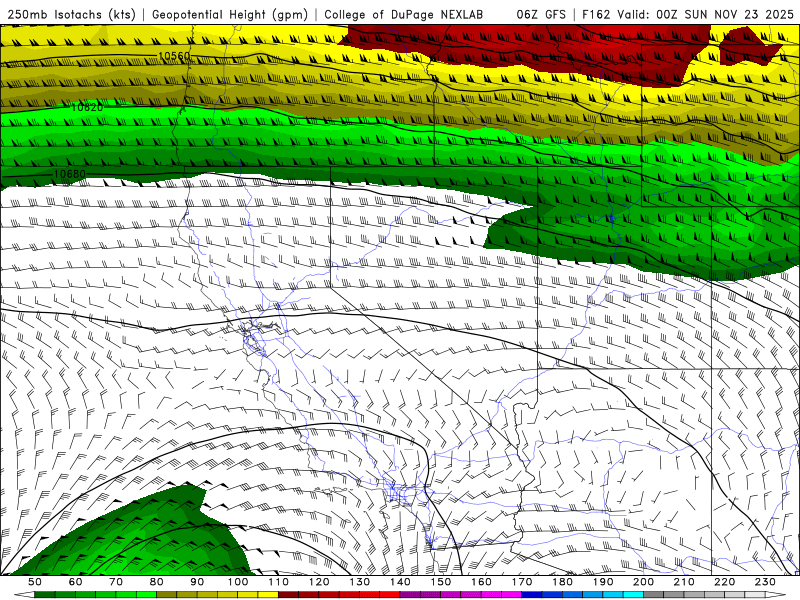This screenshot has height=600, width=800.
Task: Click the 70 value on the color scale
Action: pos(116,582)
